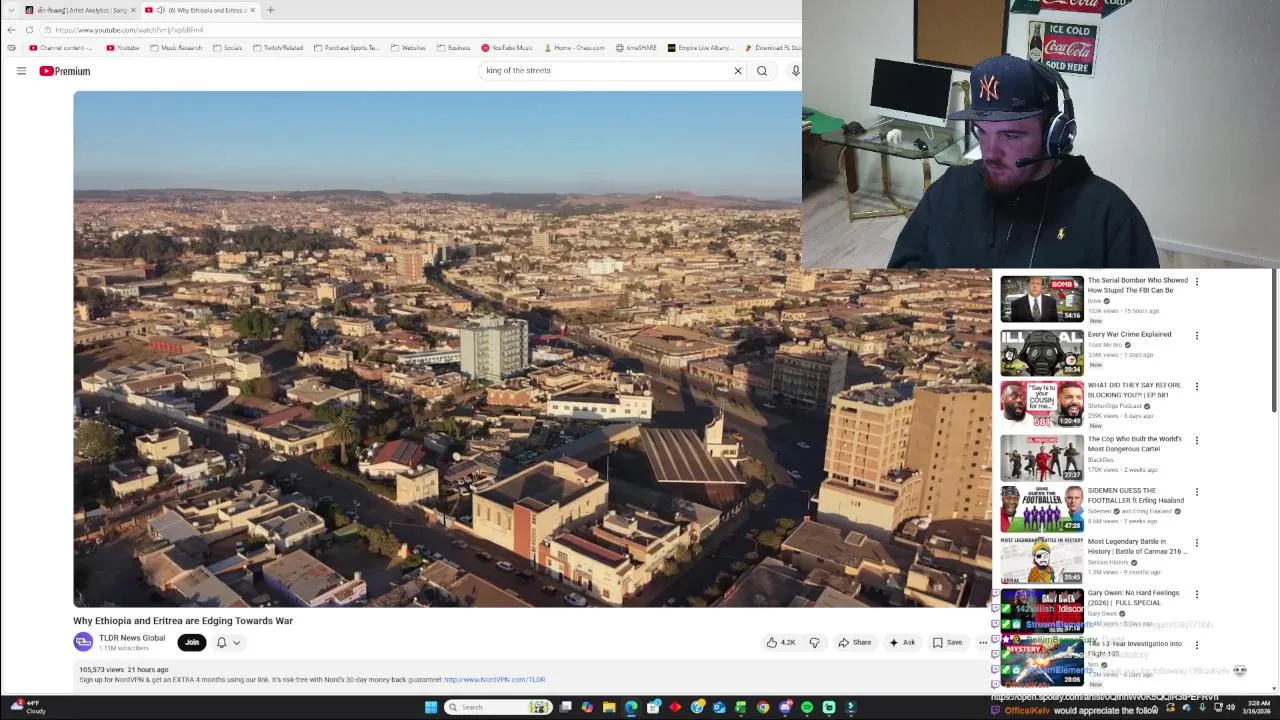This screenshot has width=1280, height=720.
Task: Open taskbar clock showing 3:28 AM
Action: coord(1259,707)
